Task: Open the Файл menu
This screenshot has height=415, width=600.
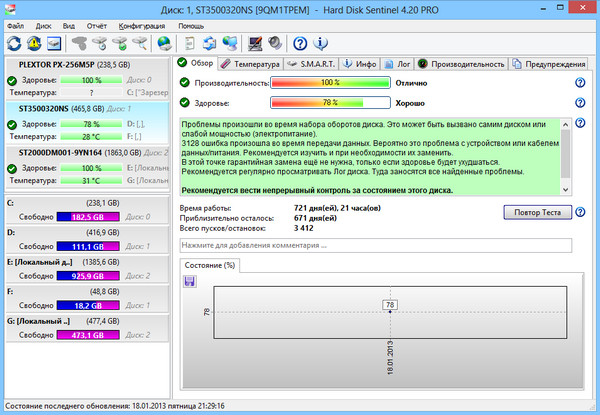Action: coord(15,24)
